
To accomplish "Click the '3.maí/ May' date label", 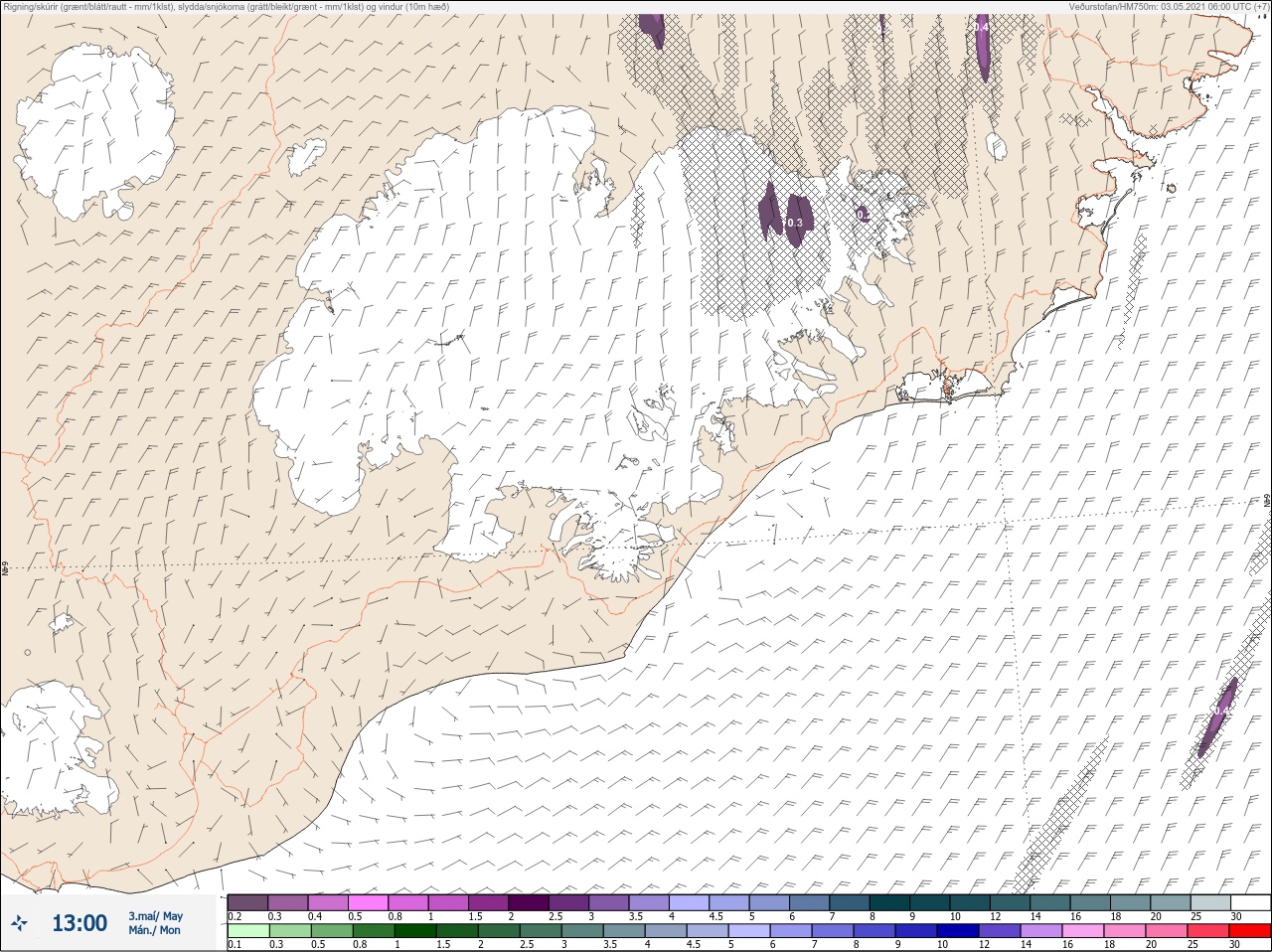I will point(155,915).
